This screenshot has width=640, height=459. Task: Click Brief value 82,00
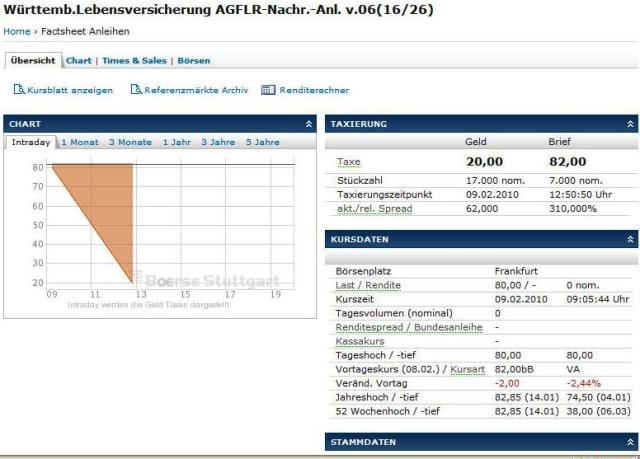[x=567, y=162]
